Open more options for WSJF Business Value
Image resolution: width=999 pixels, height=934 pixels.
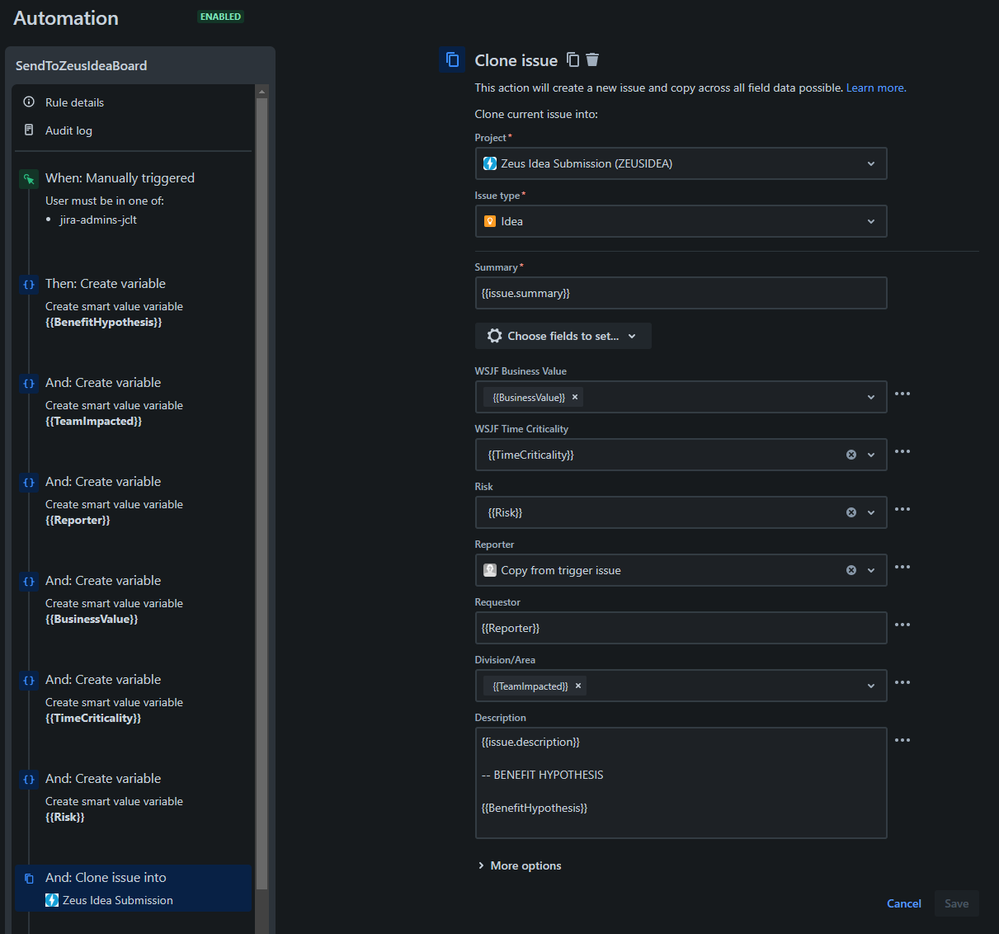click(902, 394)
